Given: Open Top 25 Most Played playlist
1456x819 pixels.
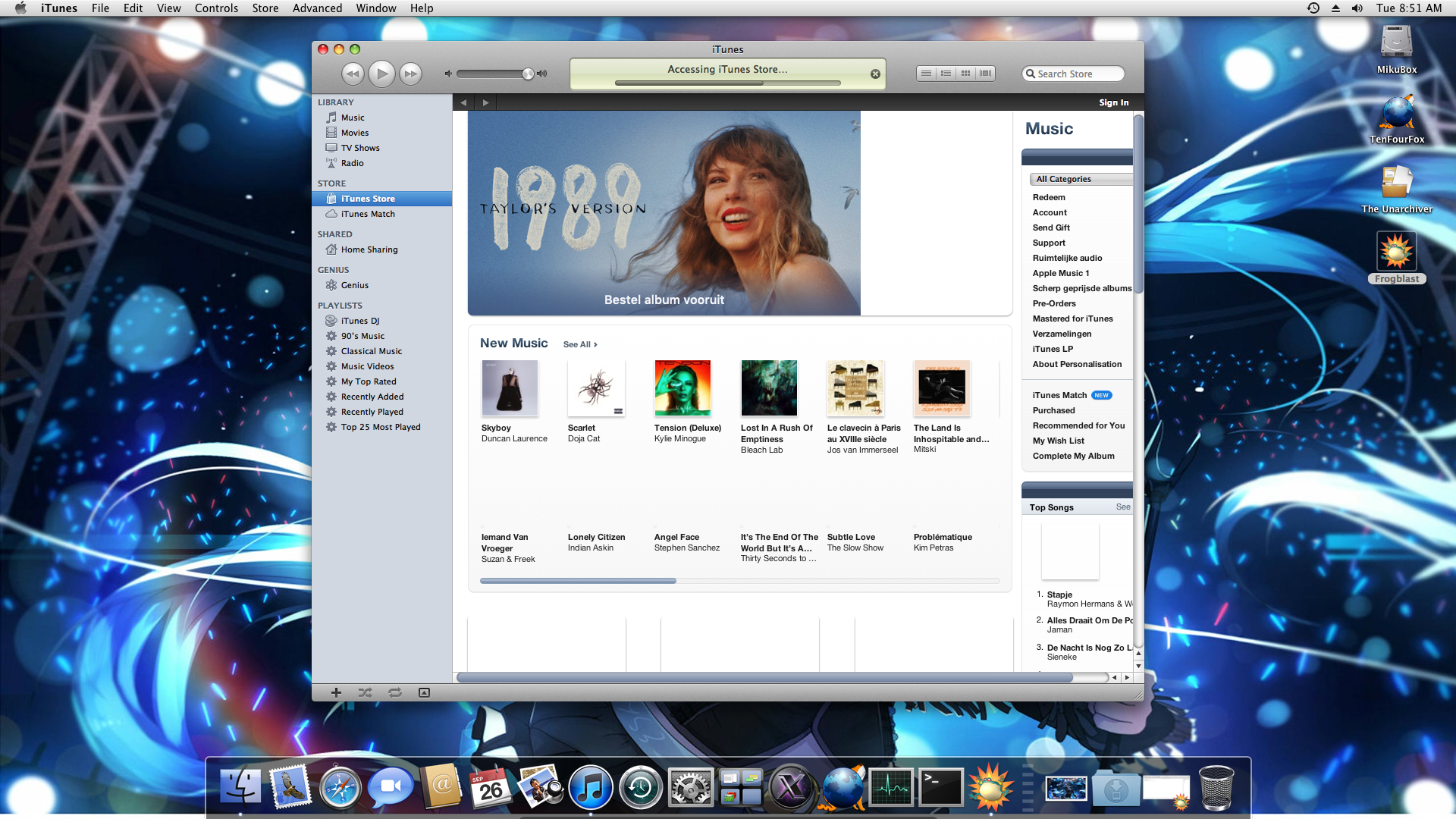Looking at the screenshot, I should pos(381,427).
